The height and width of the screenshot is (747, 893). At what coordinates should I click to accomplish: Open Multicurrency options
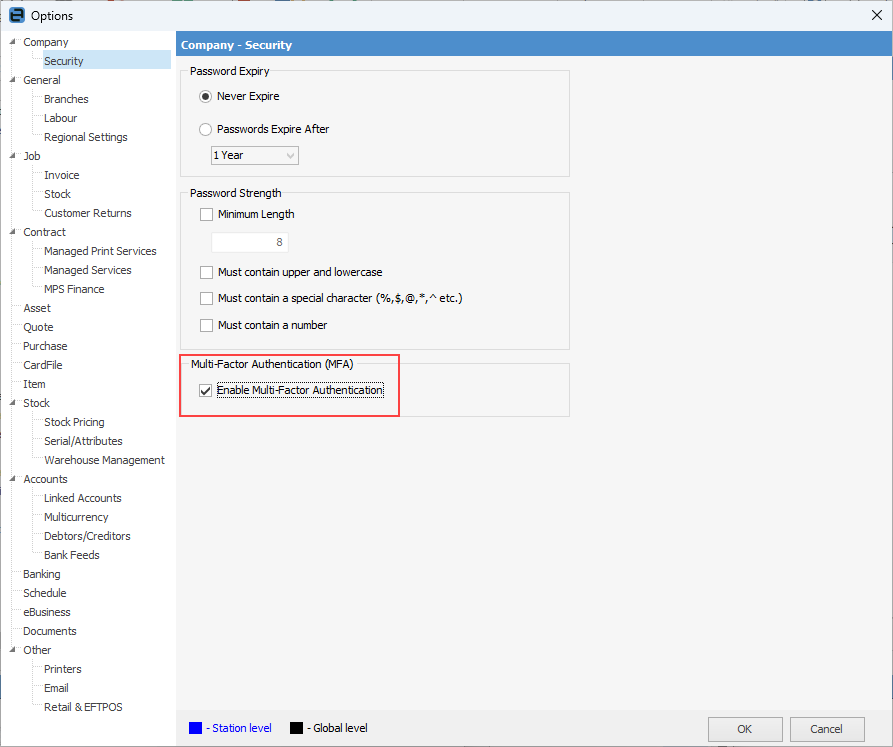tap(76, 517)
